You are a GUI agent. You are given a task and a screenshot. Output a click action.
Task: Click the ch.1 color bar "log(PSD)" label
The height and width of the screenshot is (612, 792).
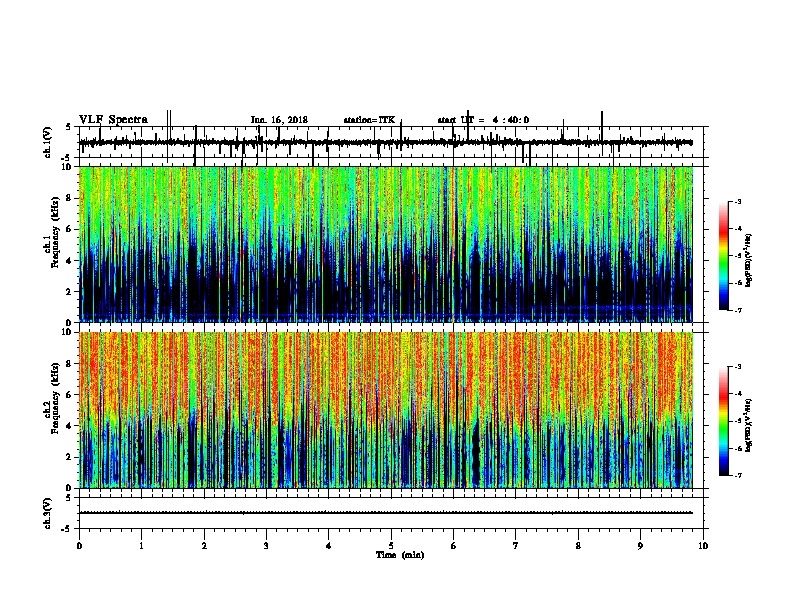coord(748,260)
